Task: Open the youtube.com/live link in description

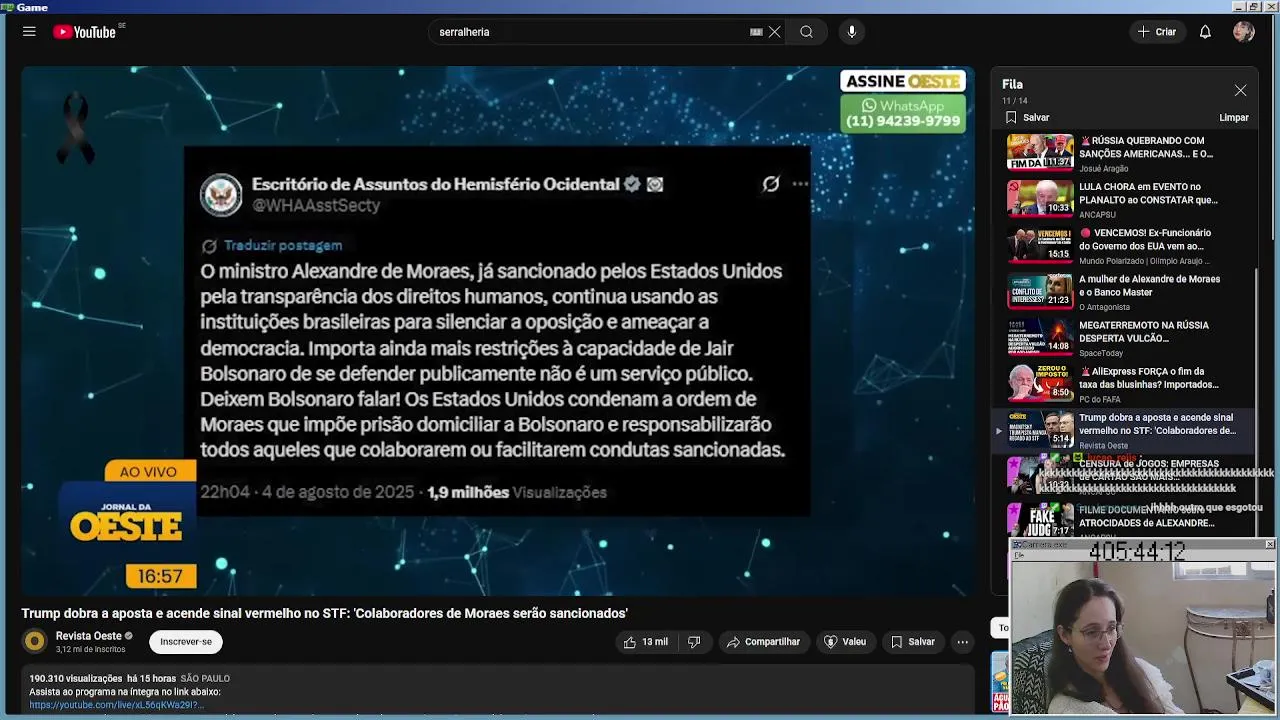Action: [117, 705]
